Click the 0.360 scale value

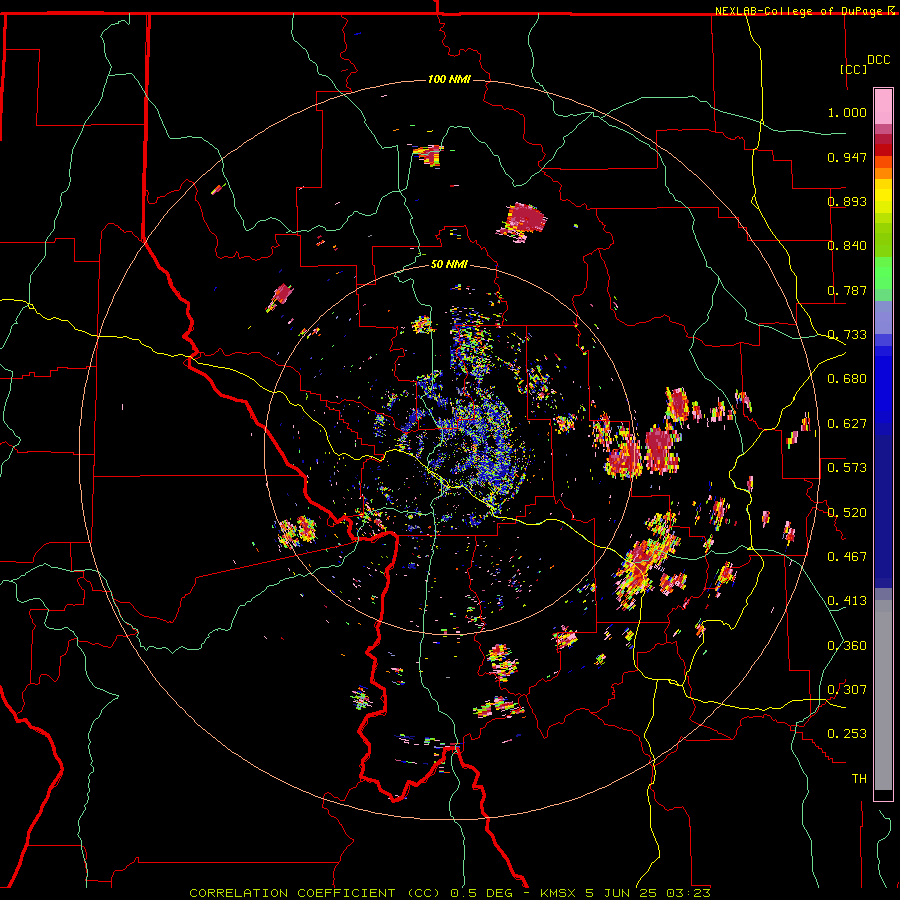click(847, 646)
